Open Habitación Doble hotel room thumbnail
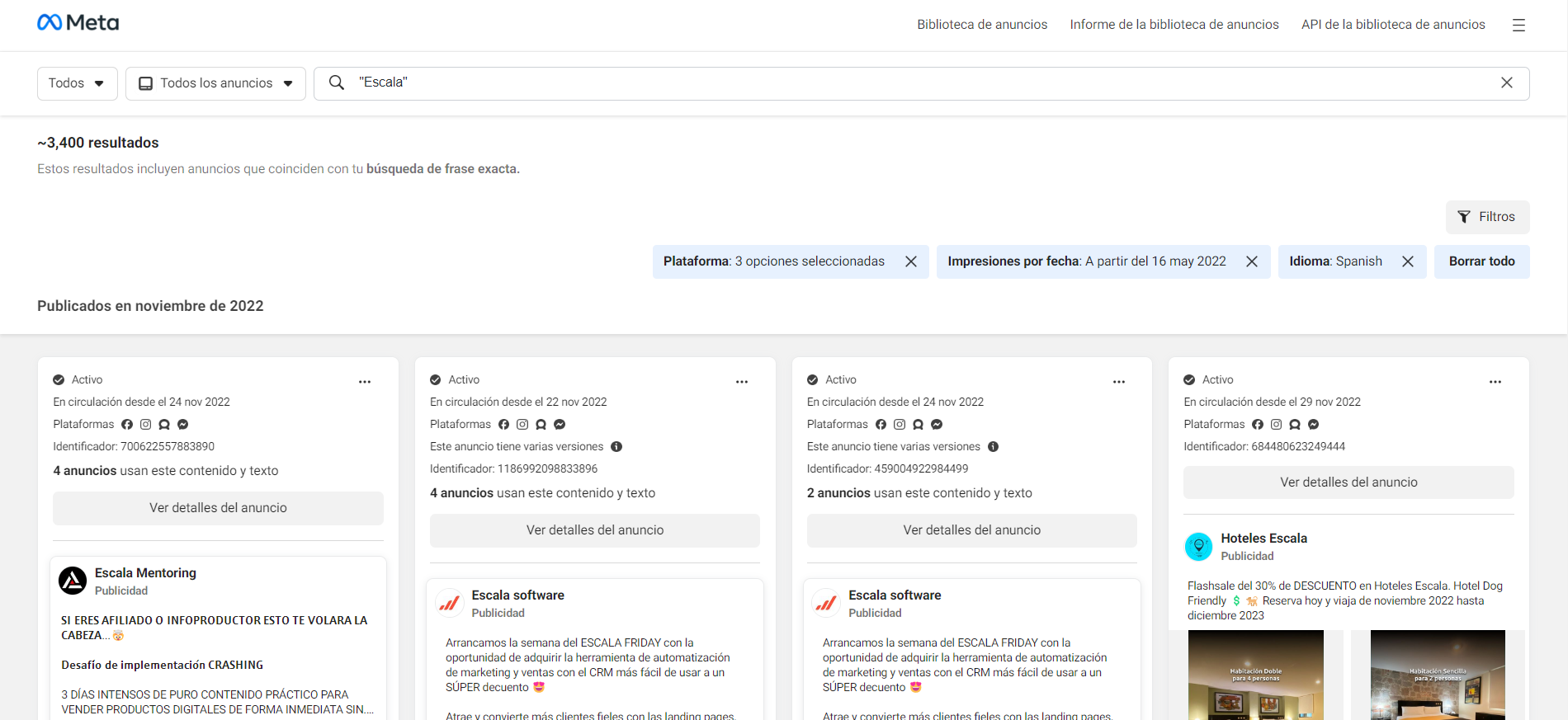The width and height of the screenshot is (1568, 720). pyautogui.click(x=1255, y=675)
